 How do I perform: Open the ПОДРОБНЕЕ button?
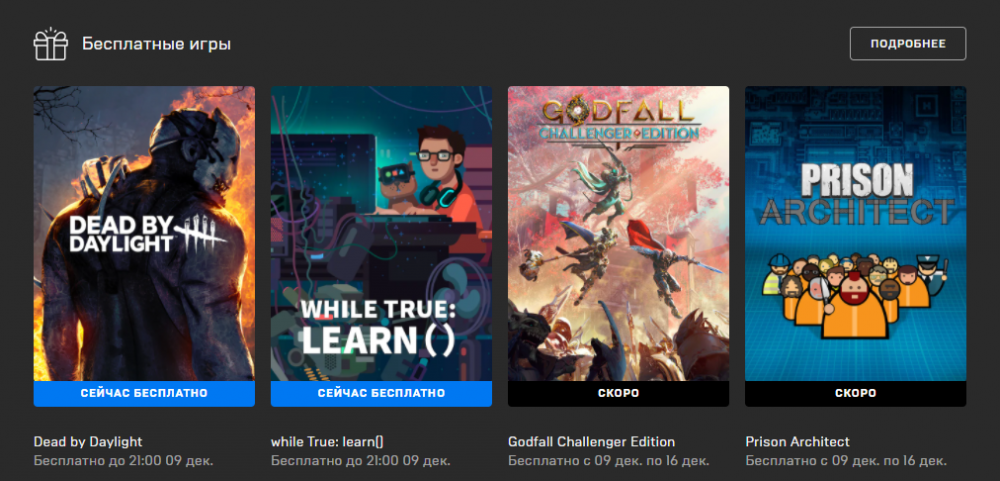tap(908, 44)
